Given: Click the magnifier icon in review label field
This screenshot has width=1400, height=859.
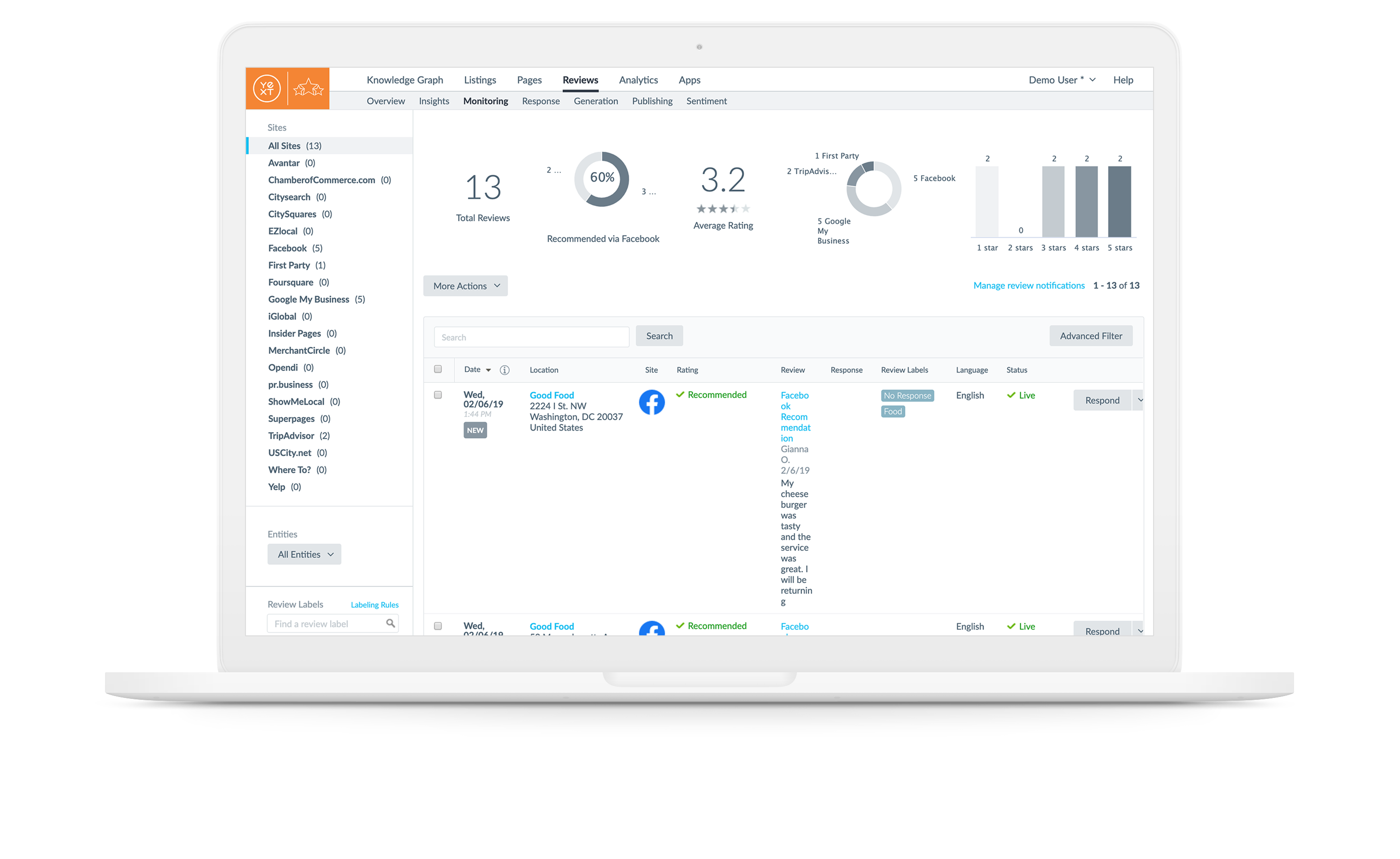Looking at the screenshot, I should pos(390,624).
